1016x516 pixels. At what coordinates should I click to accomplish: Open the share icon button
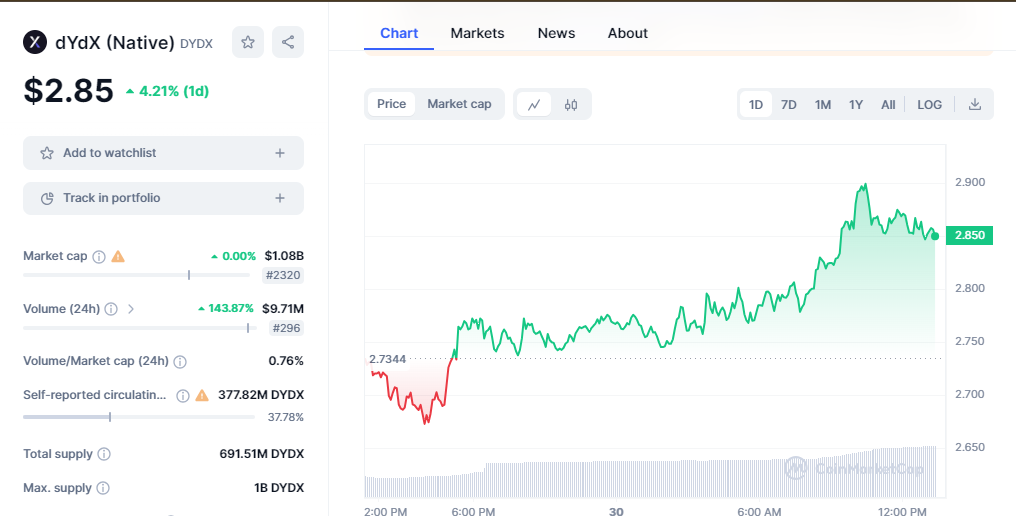point(288,42)
